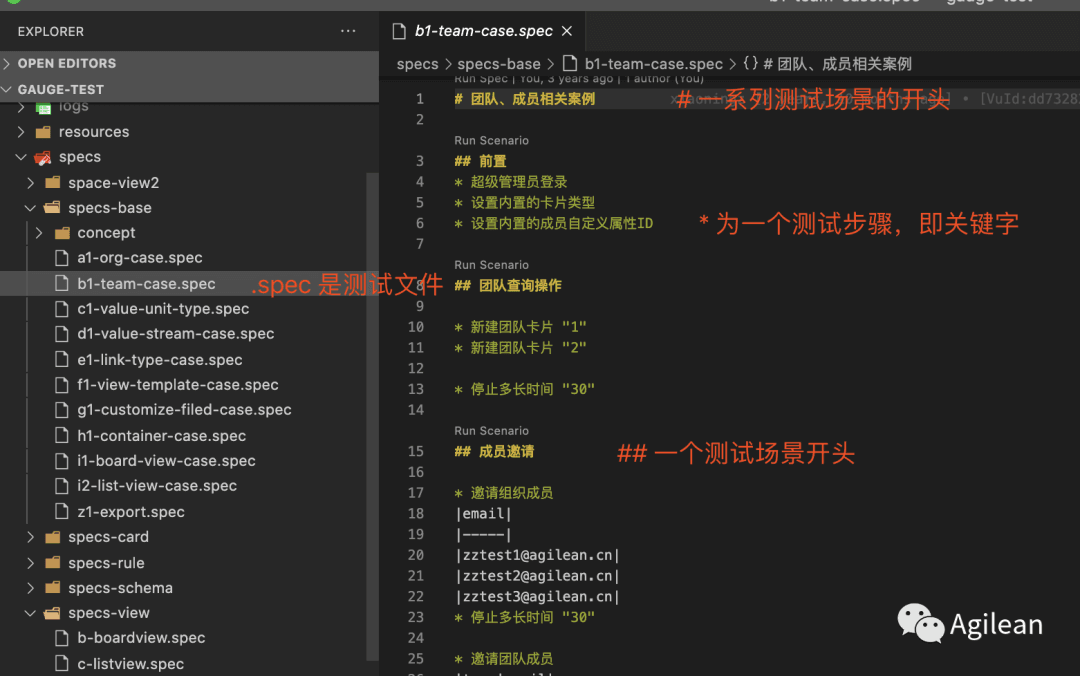Expand the specs-card folder chevron
This screenshot has height=676, width=1080.
click(x=30, y=537)
